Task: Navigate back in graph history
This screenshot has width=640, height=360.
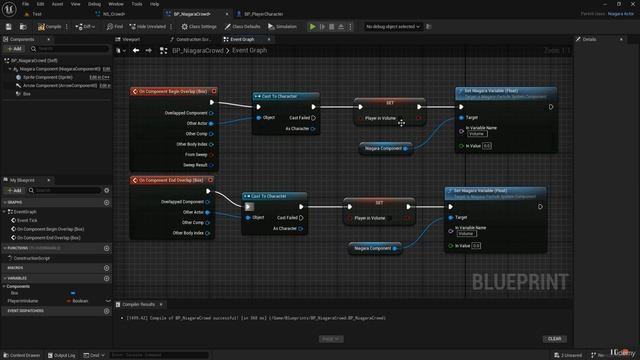Action: pyautogui.click(x=136, y=50)
